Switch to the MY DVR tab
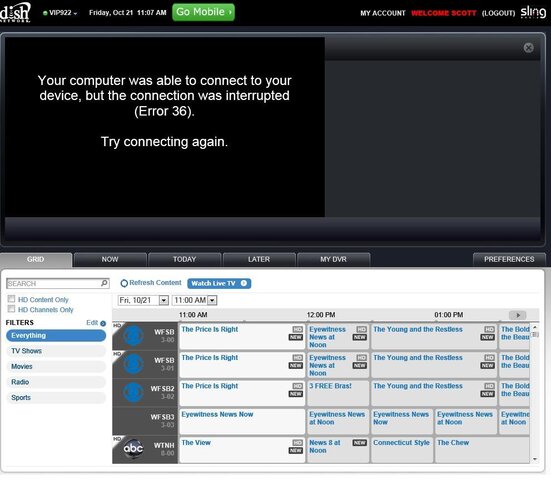551x480 pixels. (333, 259)
